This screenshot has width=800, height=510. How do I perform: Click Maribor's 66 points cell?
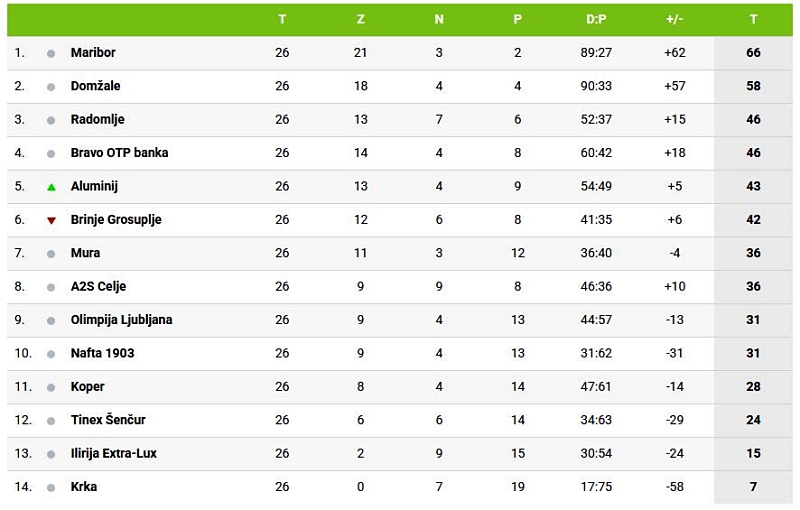point(753,52)
